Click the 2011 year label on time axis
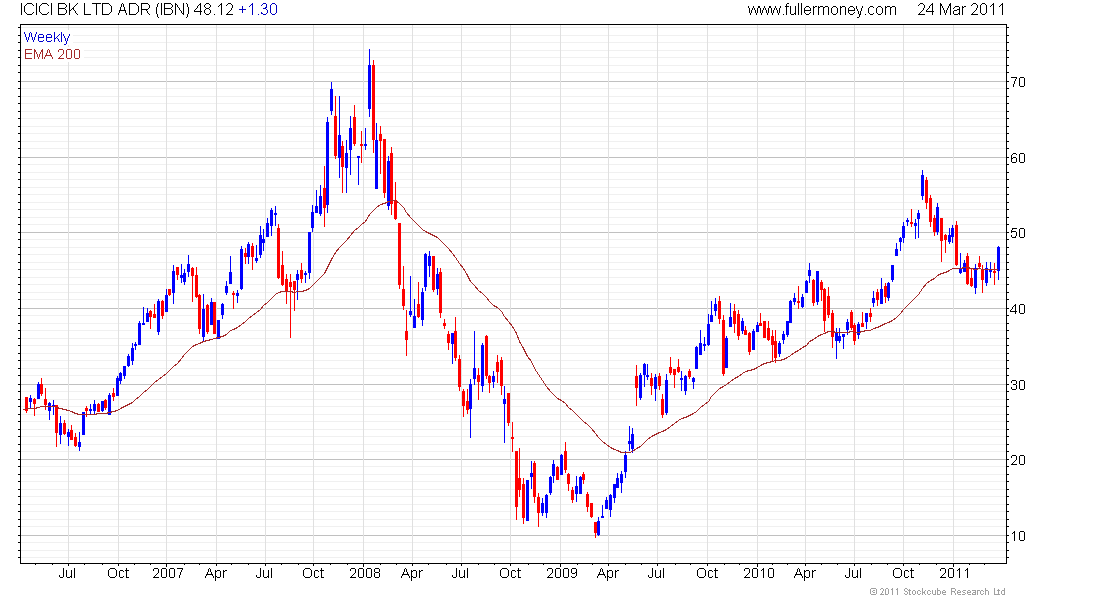The image size is (1100, 600). click(x=954, y=573)
